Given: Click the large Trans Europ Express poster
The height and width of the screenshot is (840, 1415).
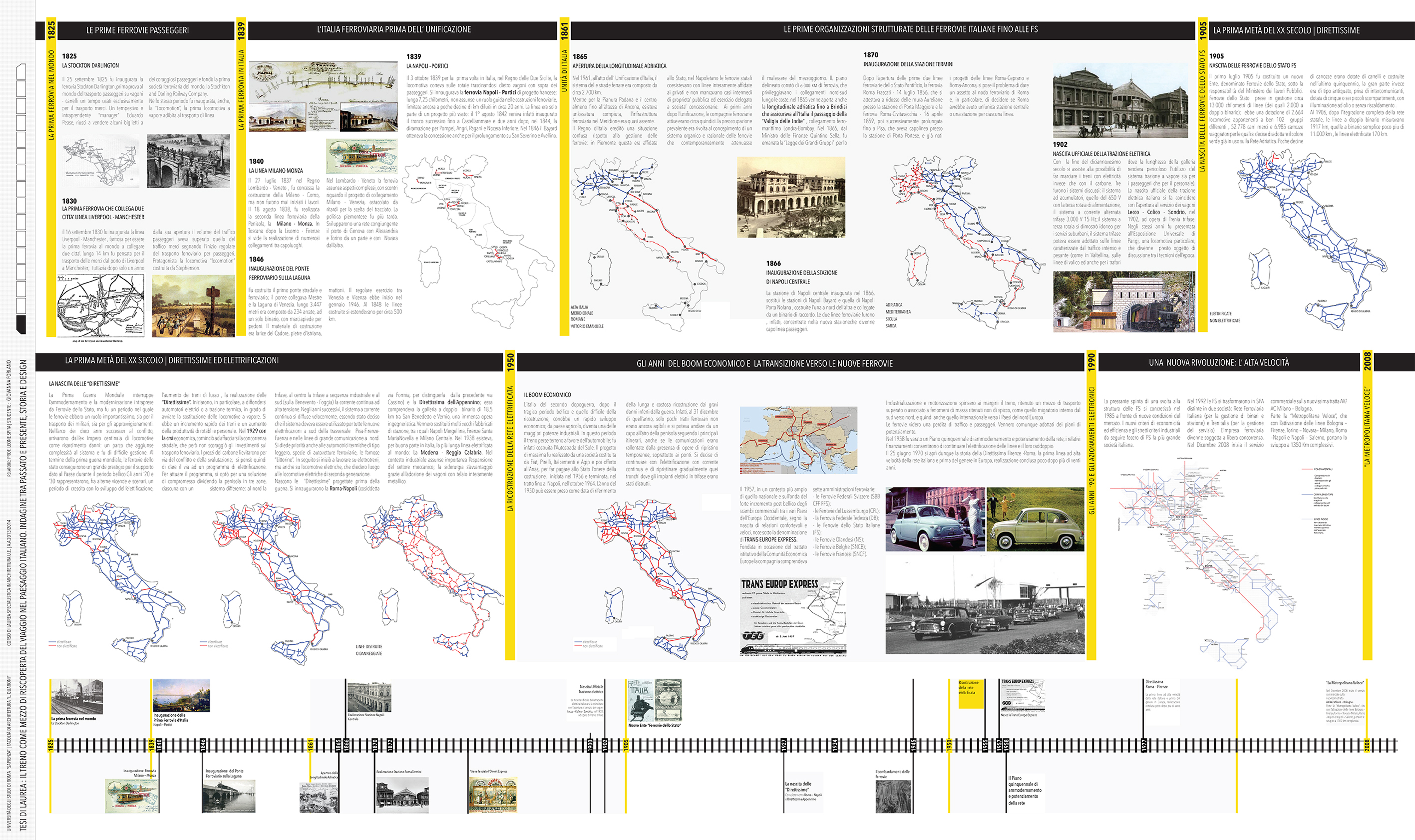Looking at the screenshot, I should (x=793, y=617).
